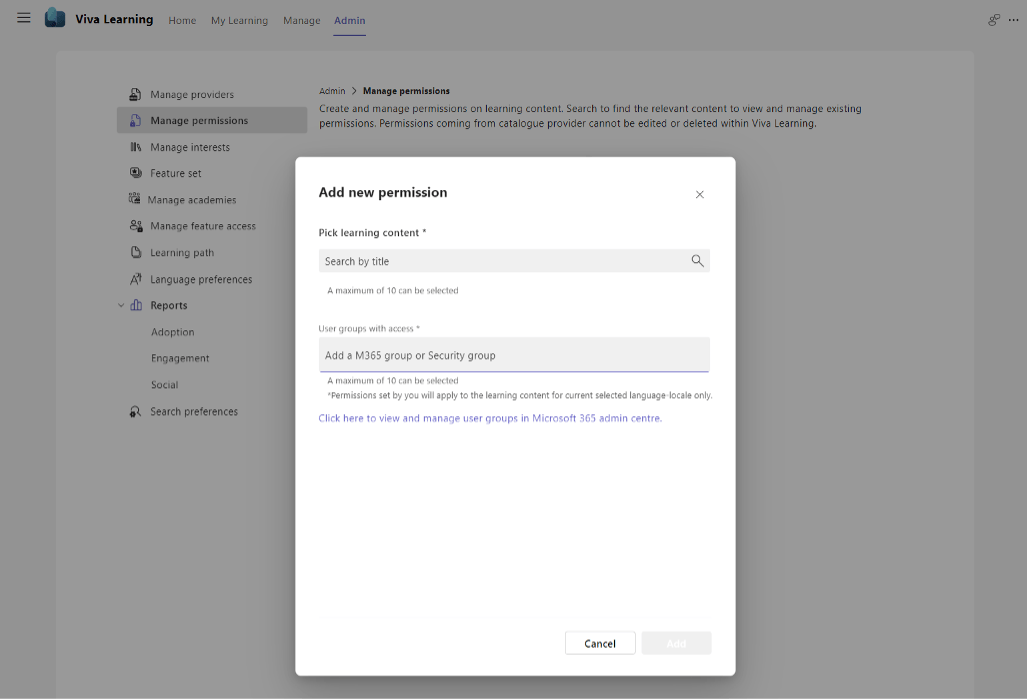Click the Manage academies icon
Image resolution: width=1028 pixels, height=700 pixels.
click(x=134, y=199)
